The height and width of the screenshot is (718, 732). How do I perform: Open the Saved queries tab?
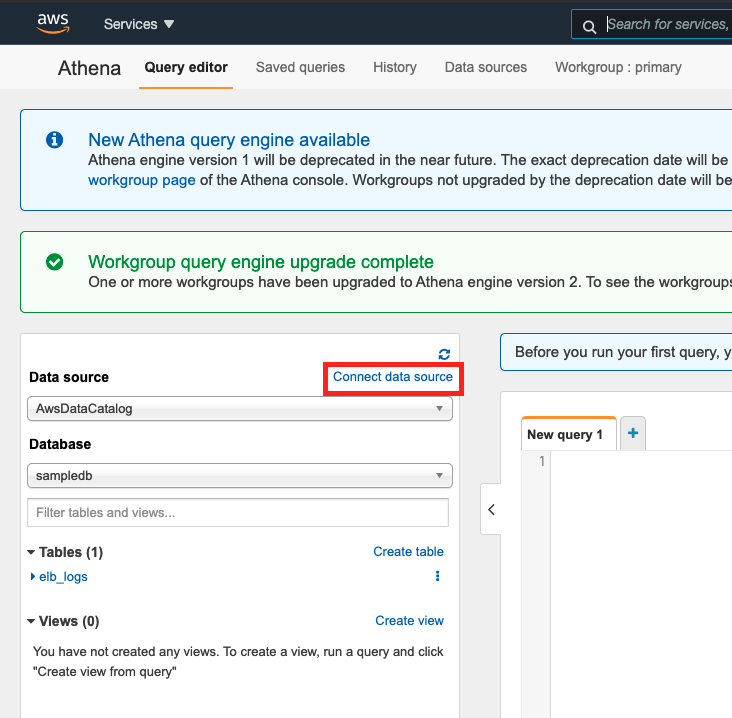pyautogui.click(x=300, y=67)
